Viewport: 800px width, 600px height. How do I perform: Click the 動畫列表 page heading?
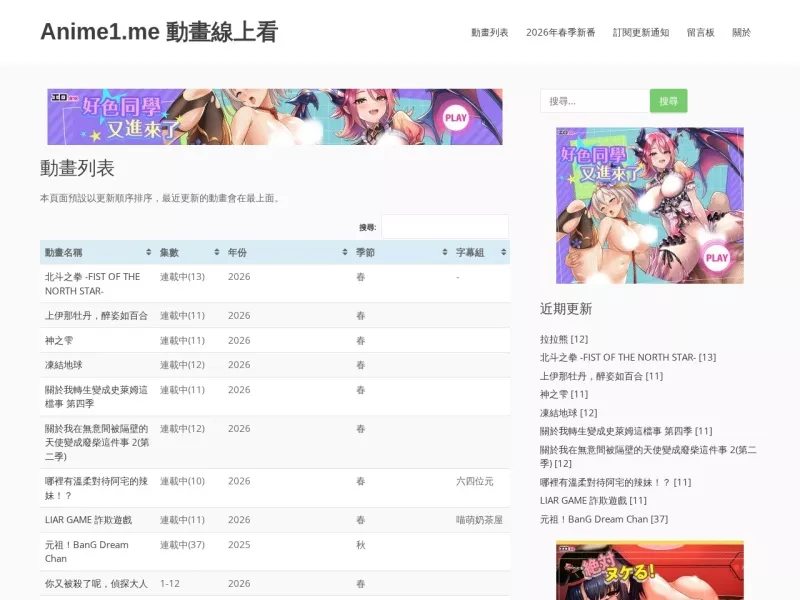pyautogui.click(x=77, y=168)
